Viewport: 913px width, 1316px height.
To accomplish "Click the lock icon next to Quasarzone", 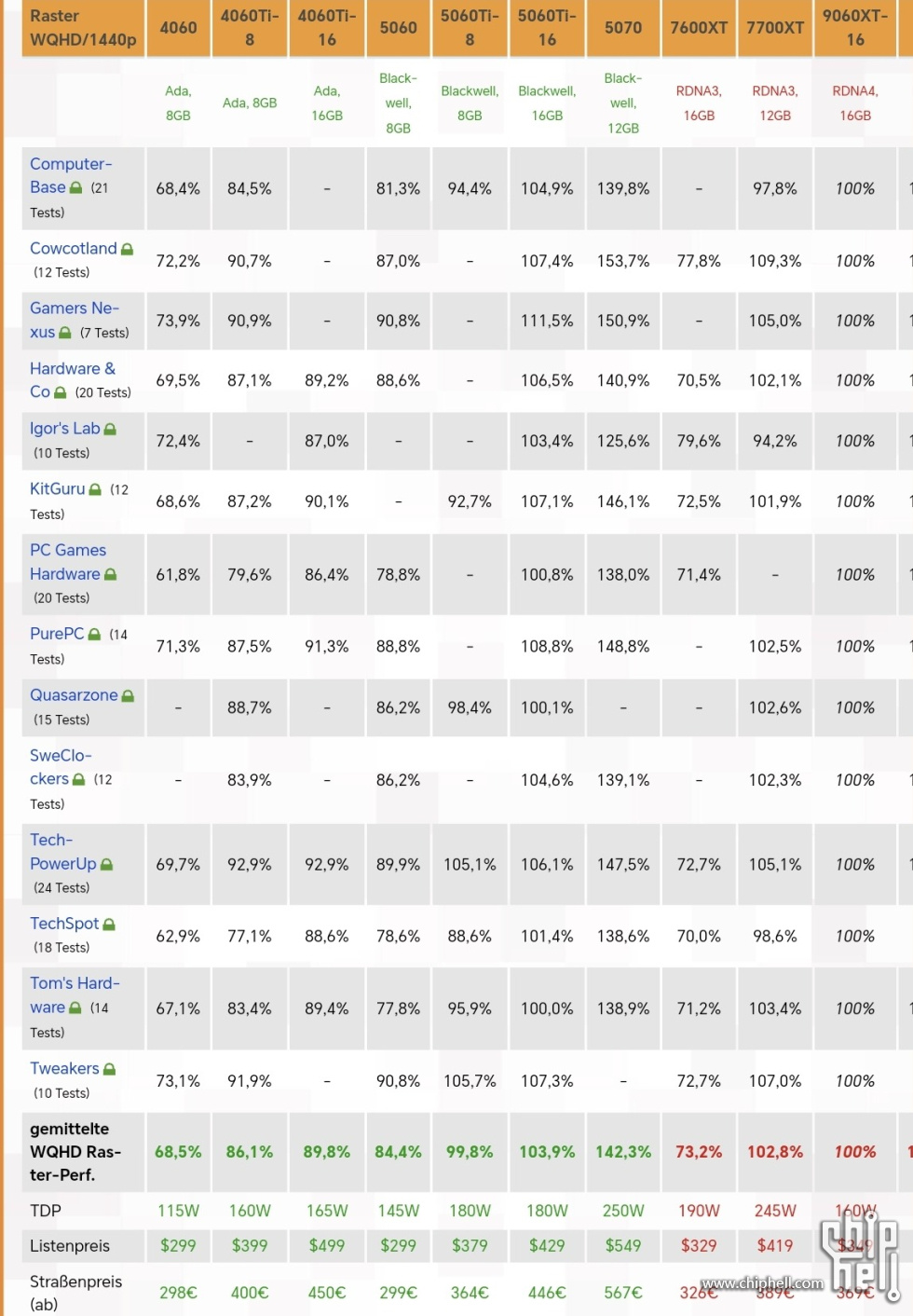I will (128, 696).
